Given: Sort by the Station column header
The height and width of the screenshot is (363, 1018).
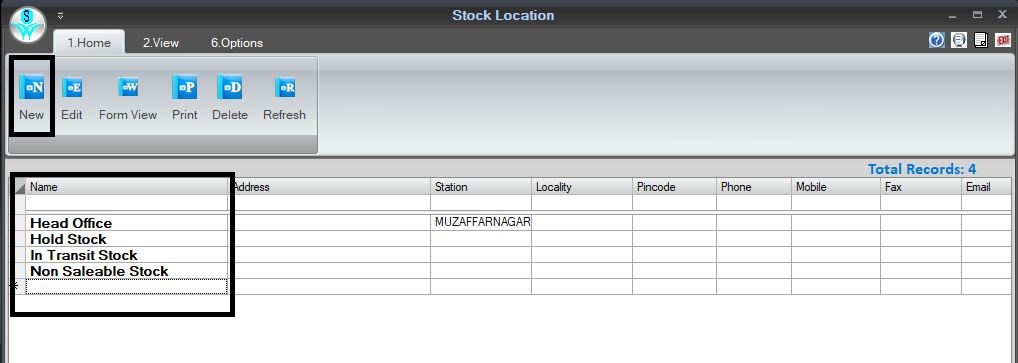Looking at the screenshot, I should coord(480,187).
